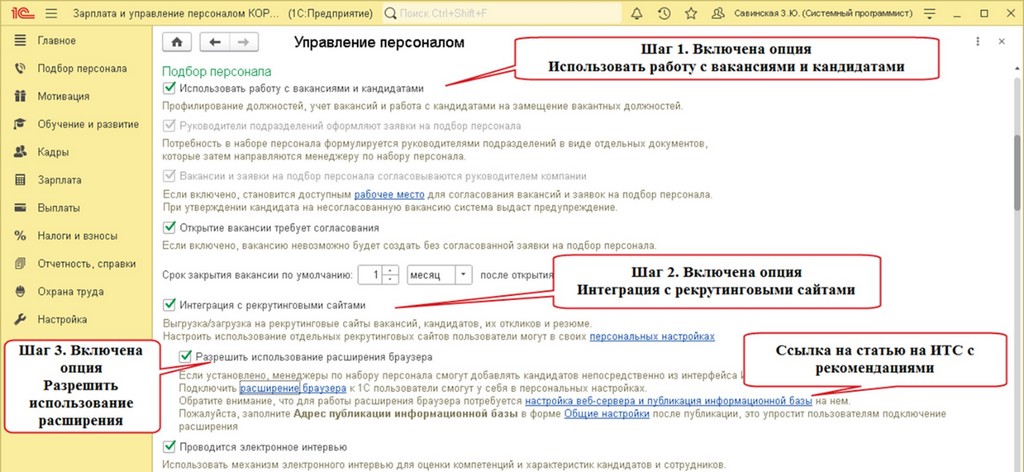The height and width of the screenshot is (472, 1024).
Task: Click the user account icon
Action: [x=718, y=13]
